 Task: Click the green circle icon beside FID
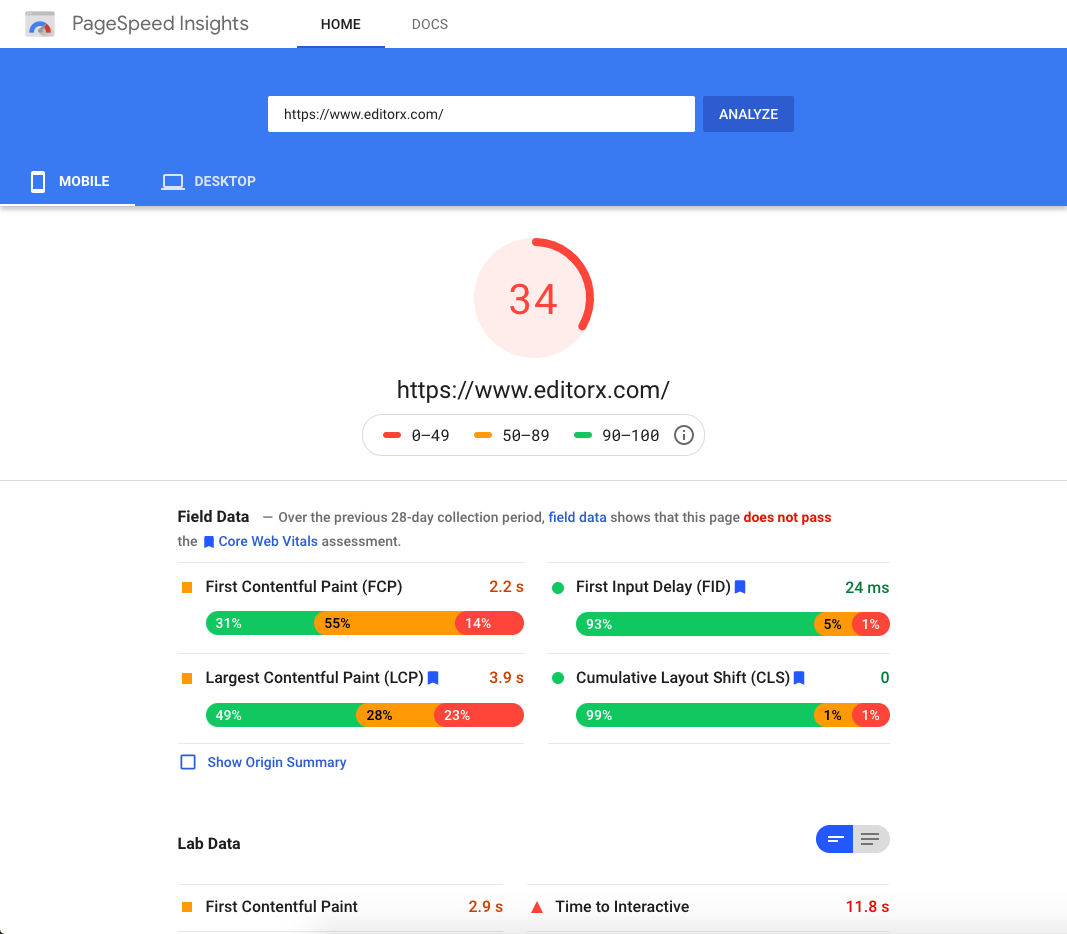558,588
